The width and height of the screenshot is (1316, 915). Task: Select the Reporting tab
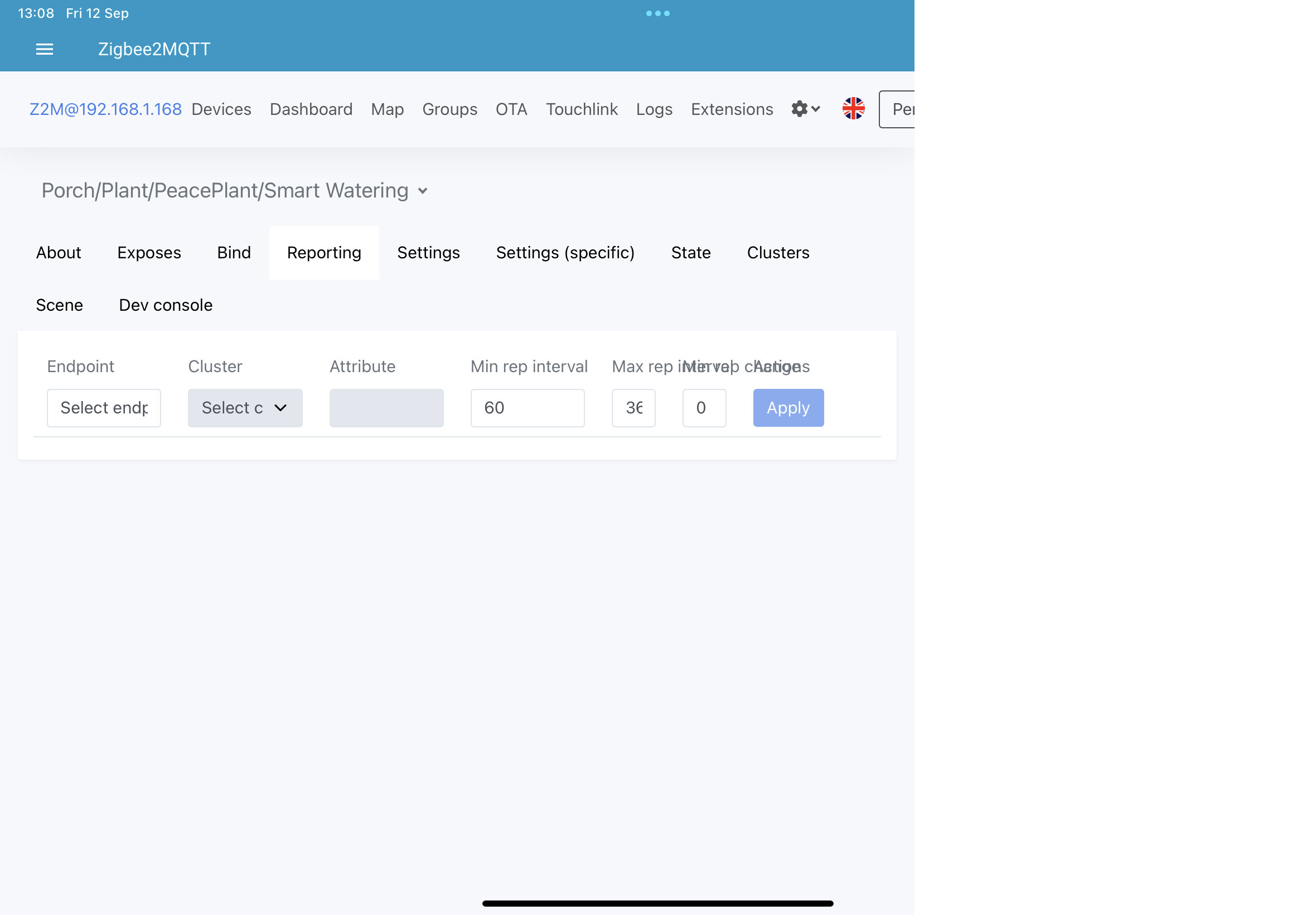[323, 252]
